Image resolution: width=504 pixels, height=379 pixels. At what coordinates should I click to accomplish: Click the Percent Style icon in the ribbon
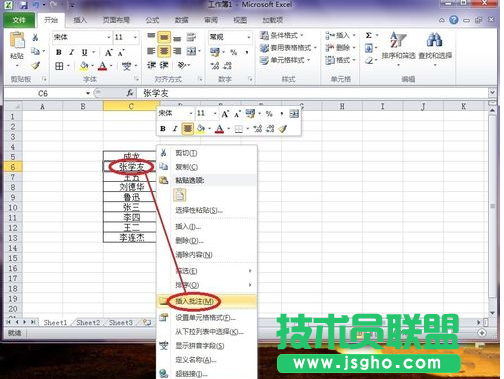click(x=234, y=52)
